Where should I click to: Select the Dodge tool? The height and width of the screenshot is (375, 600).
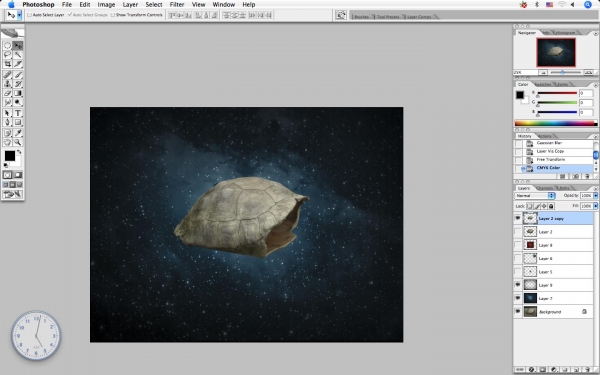(x=18, y=102)
